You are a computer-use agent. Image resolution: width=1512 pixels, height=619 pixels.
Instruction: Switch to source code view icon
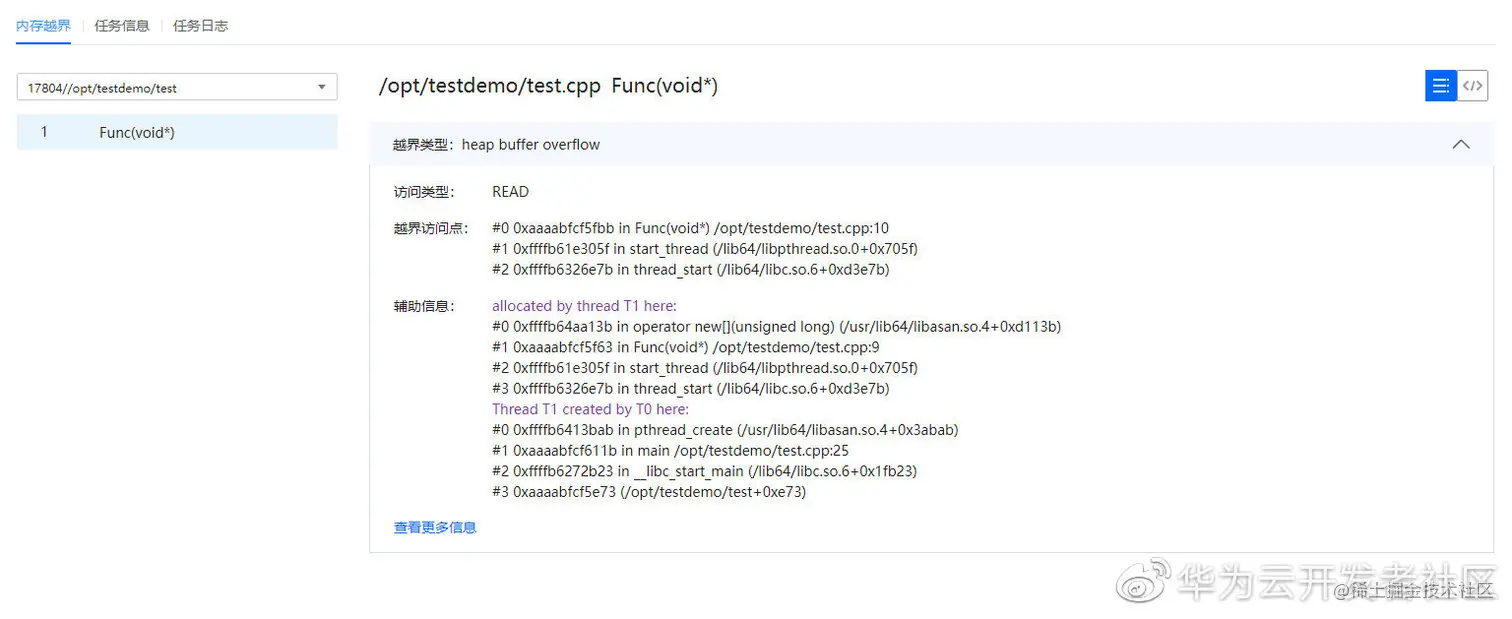(x=1472, y=86)
